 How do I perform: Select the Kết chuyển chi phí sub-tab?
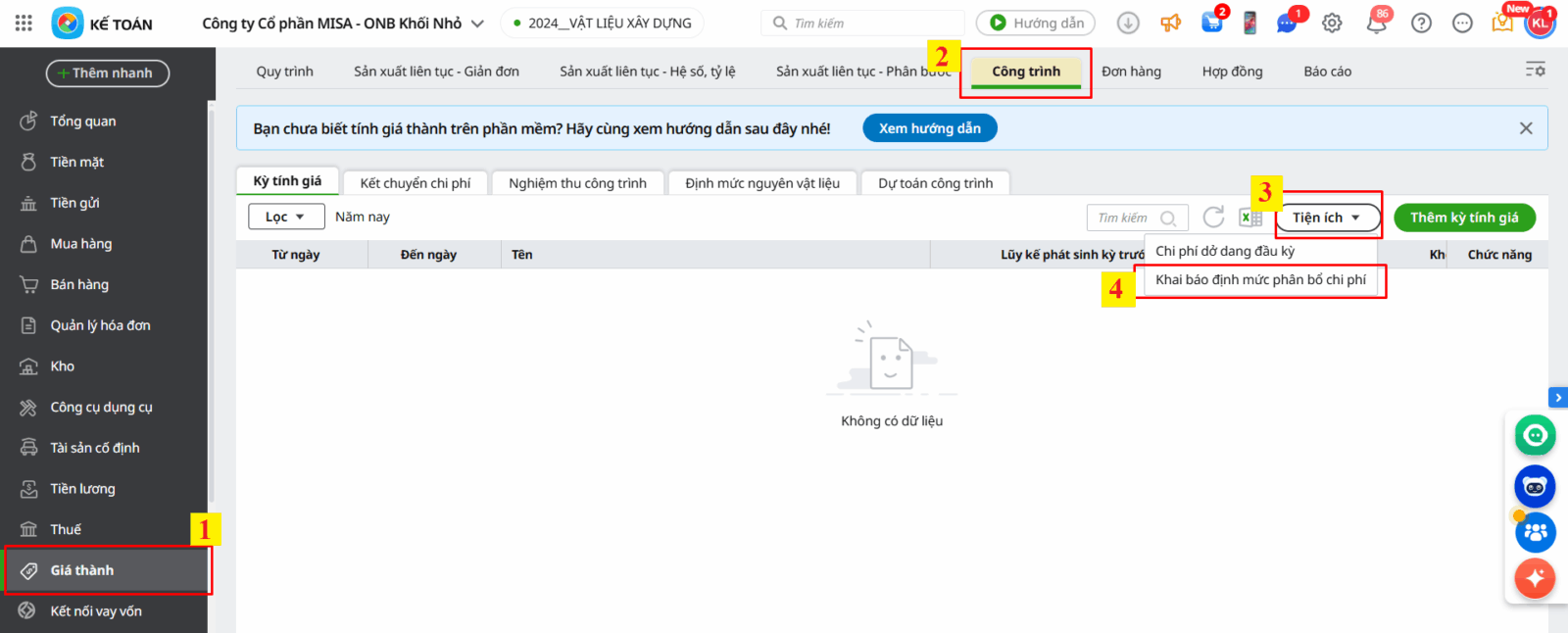(416, 183)
